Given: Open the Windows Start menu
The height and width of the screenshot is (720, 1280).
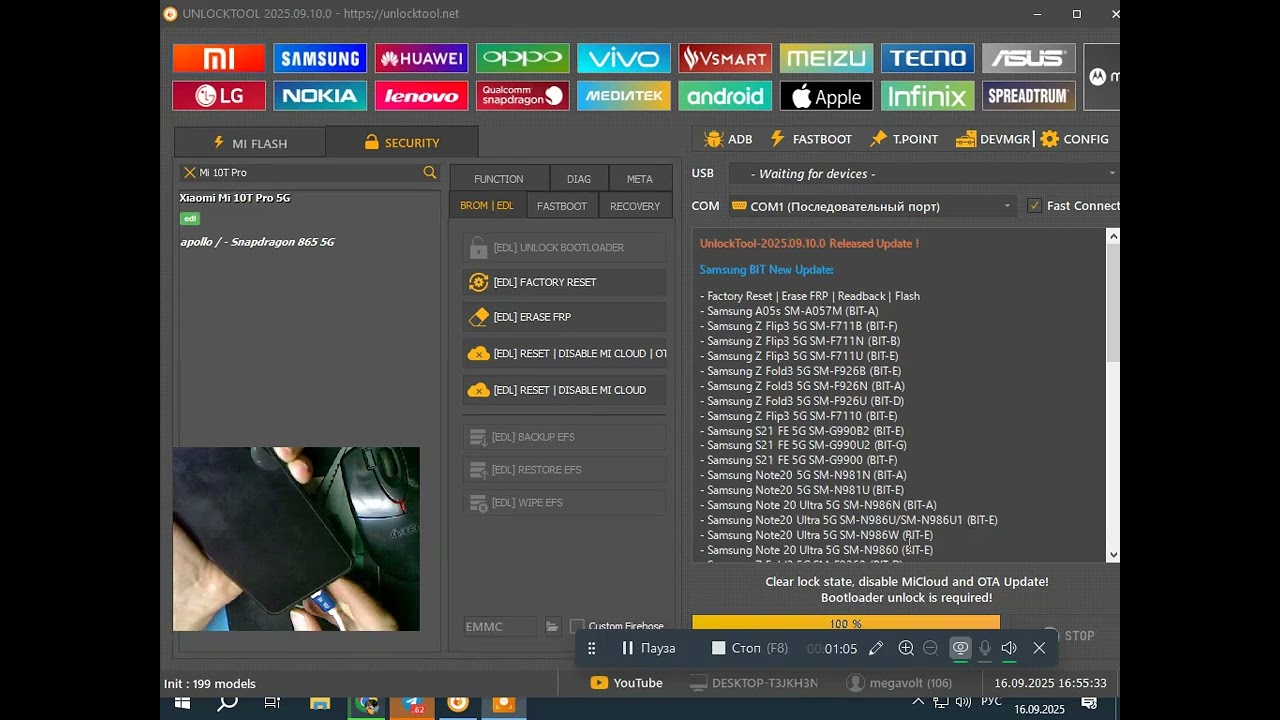Looking at the screenshot, I should [183, 704].
